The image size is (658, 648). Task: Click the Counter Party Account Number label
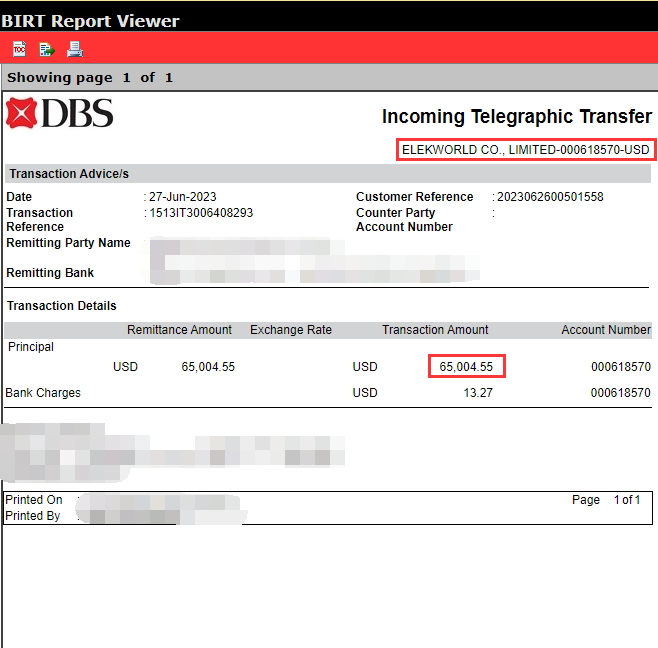404,219
